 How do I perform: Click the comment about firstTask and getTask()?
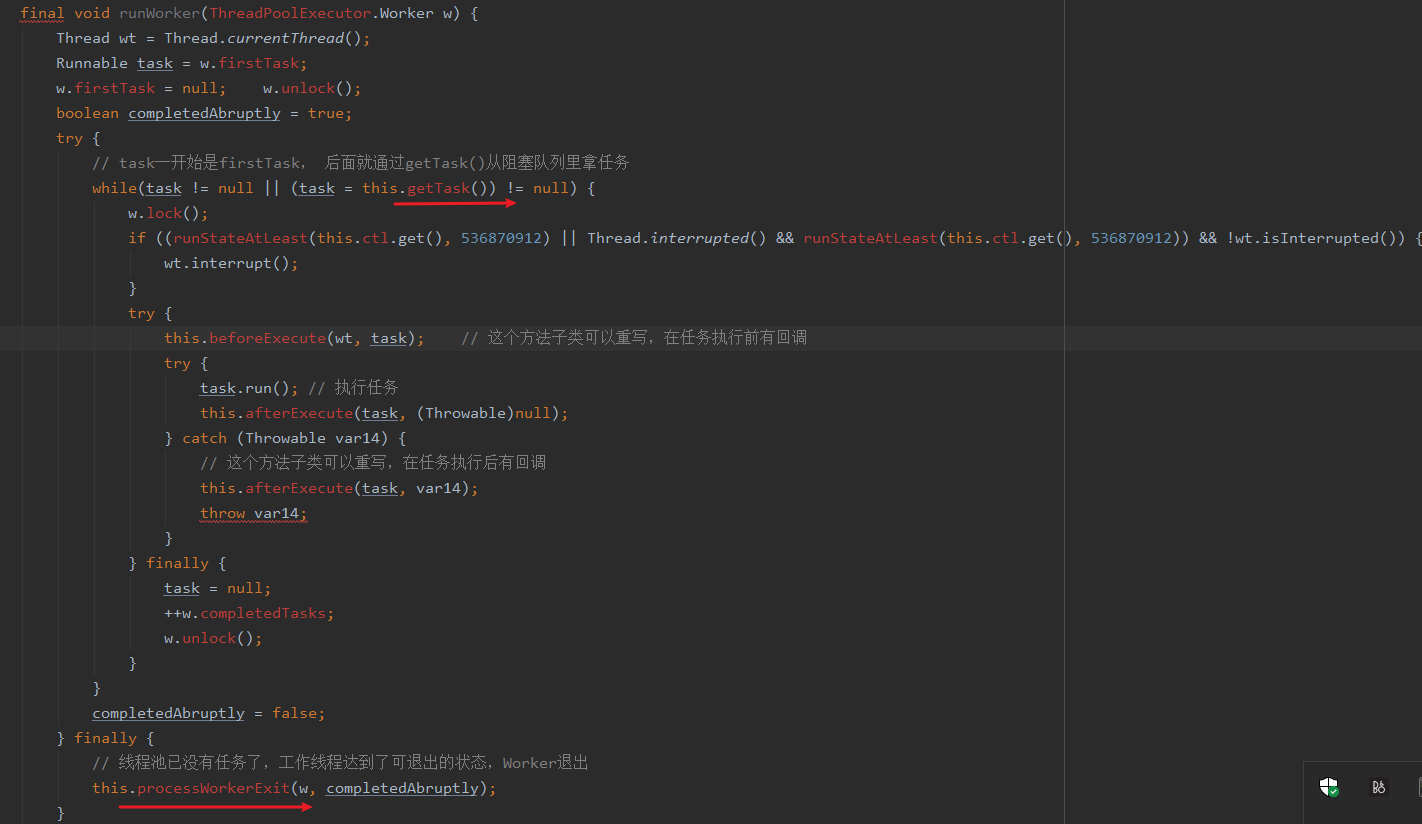[360, 163]
